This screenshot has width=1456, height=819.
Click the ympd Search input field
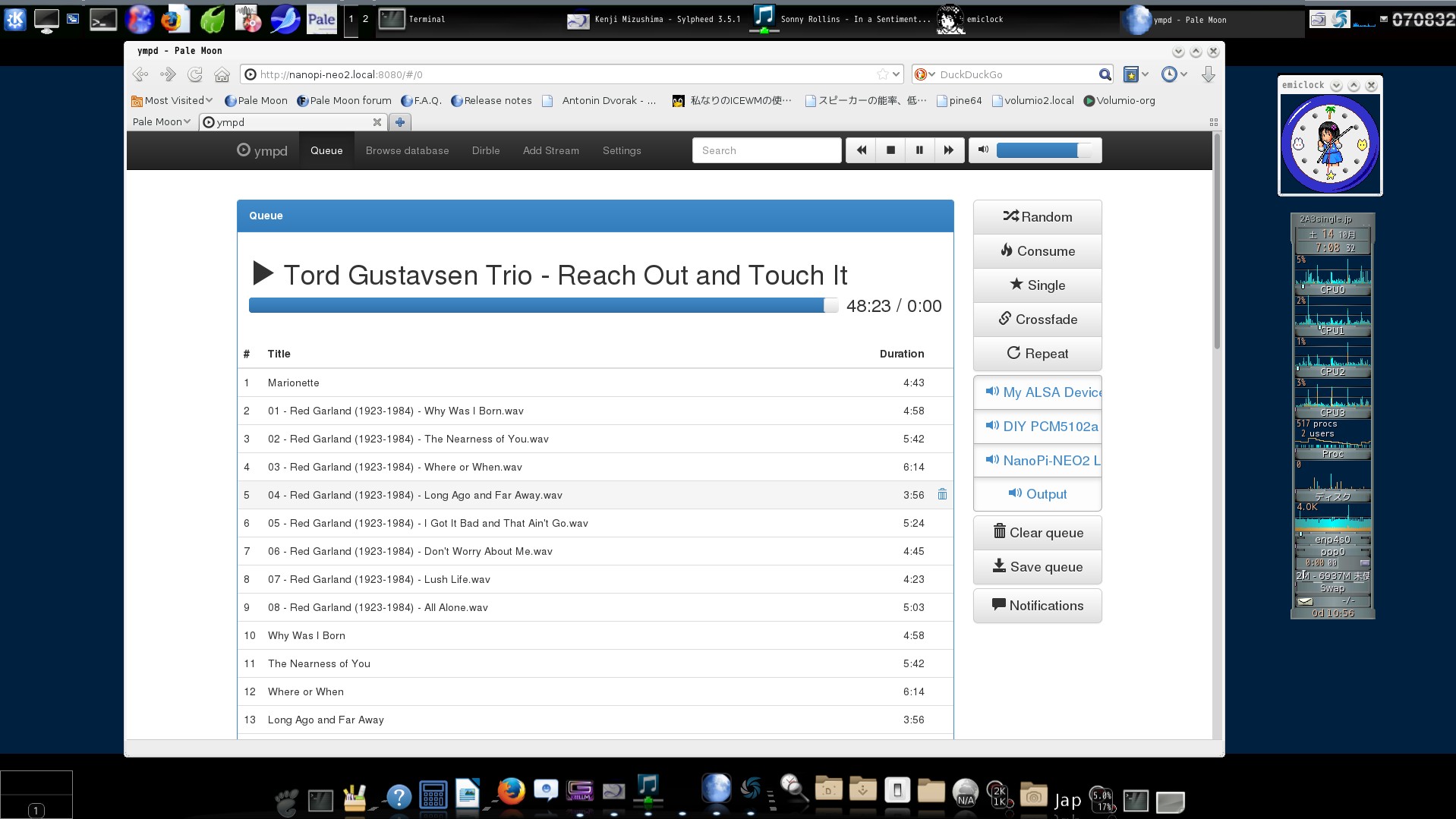coord(766,150)
